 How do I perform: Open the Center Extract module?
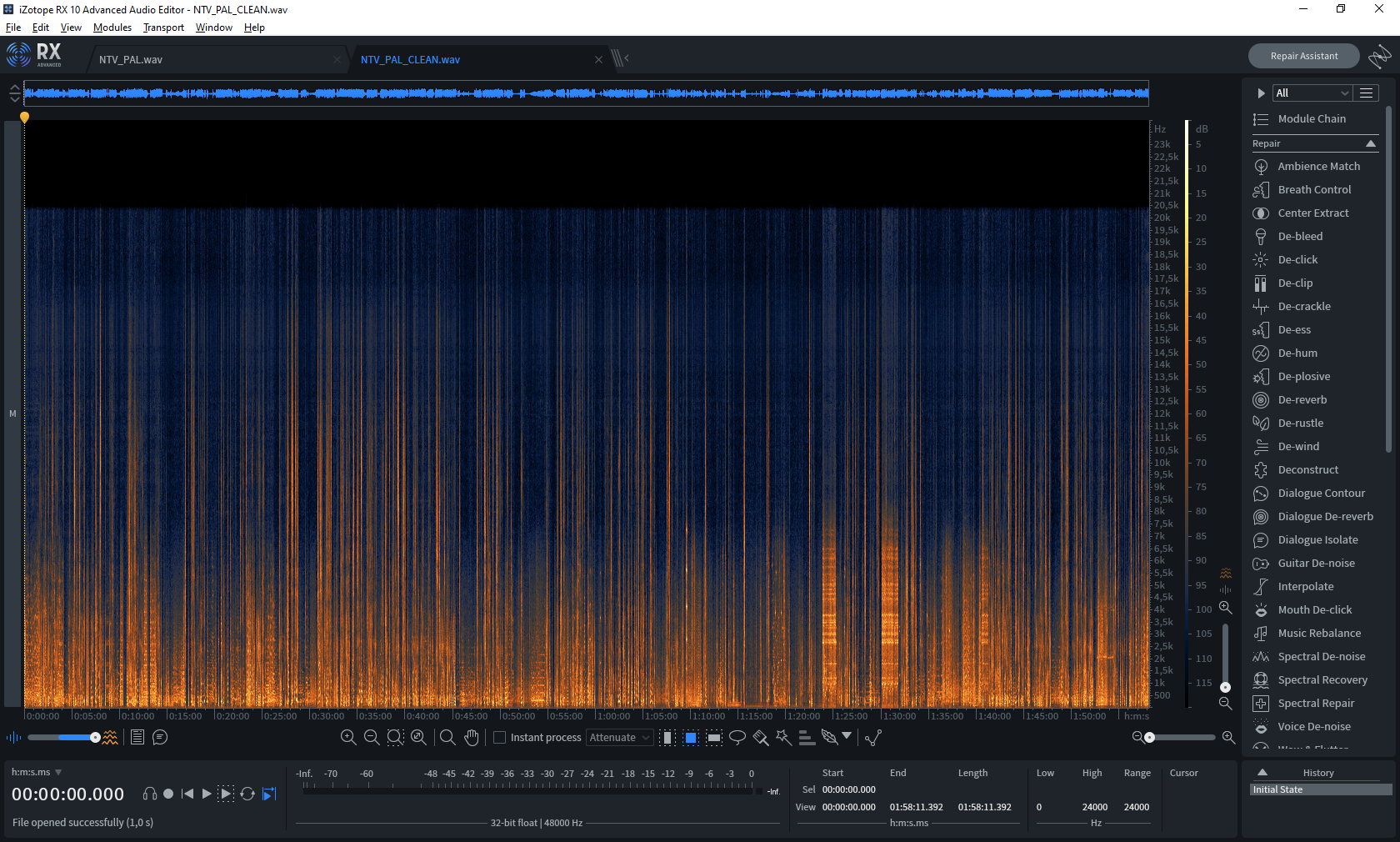tap(1314, 213)
